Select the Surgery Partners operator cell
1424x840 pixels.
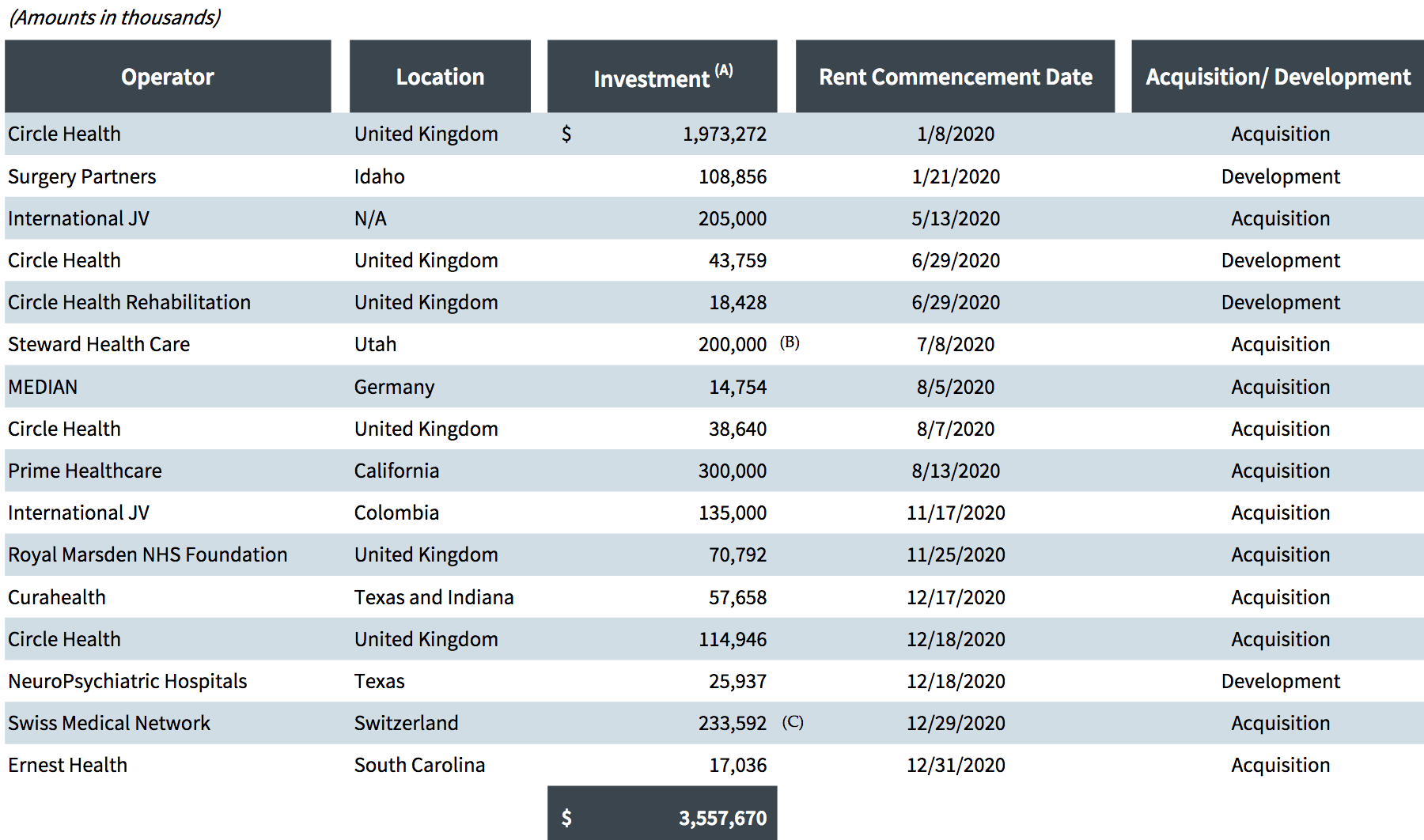pyautogui.click(x=82, y=177)
